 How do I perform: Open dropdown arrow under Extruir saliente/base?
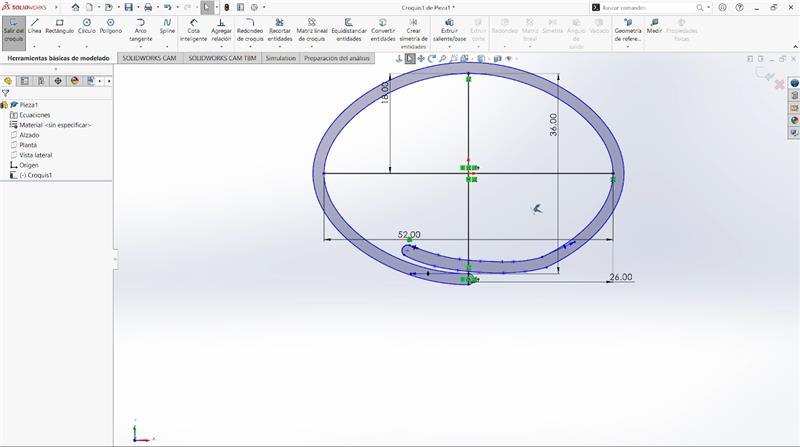click(x=449, y=46)
